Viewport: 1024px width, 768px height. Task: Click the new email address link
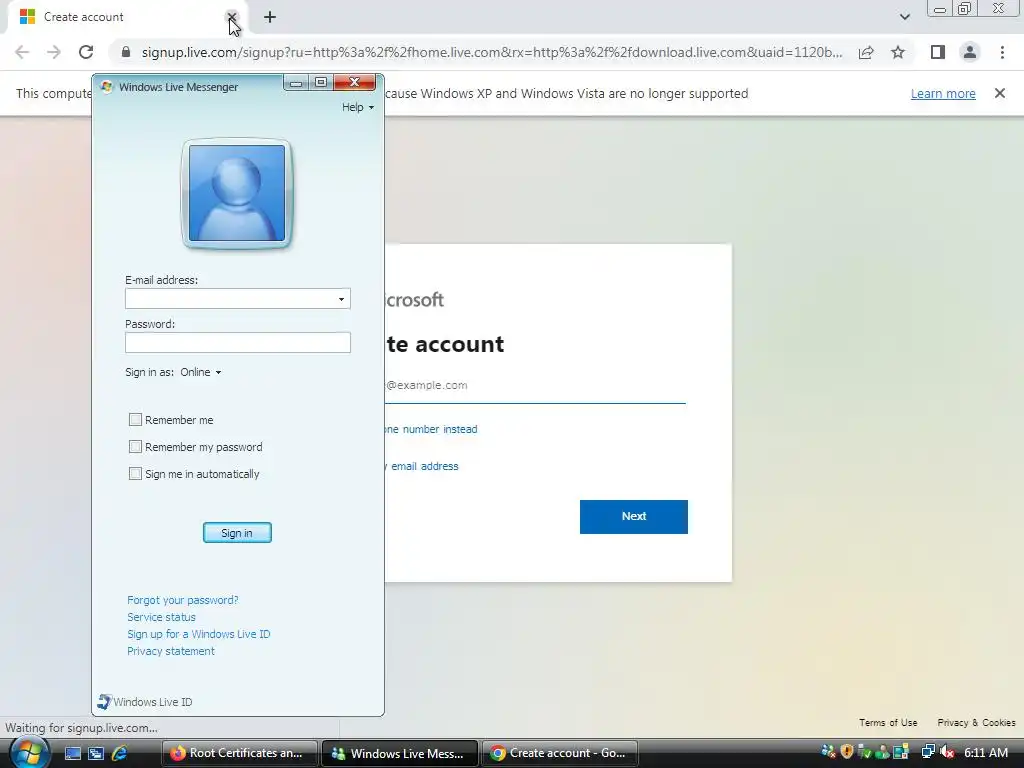coord(422,466)
